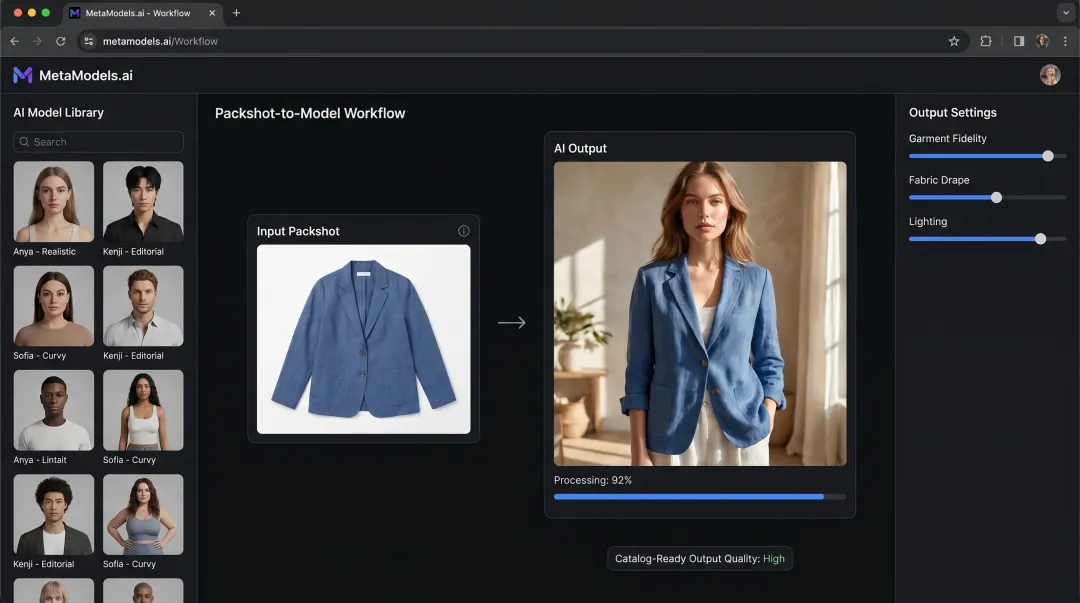Click the Anya - Realistic label
This screenshot has height=603, width=1080.
click(x=45, y=252)
